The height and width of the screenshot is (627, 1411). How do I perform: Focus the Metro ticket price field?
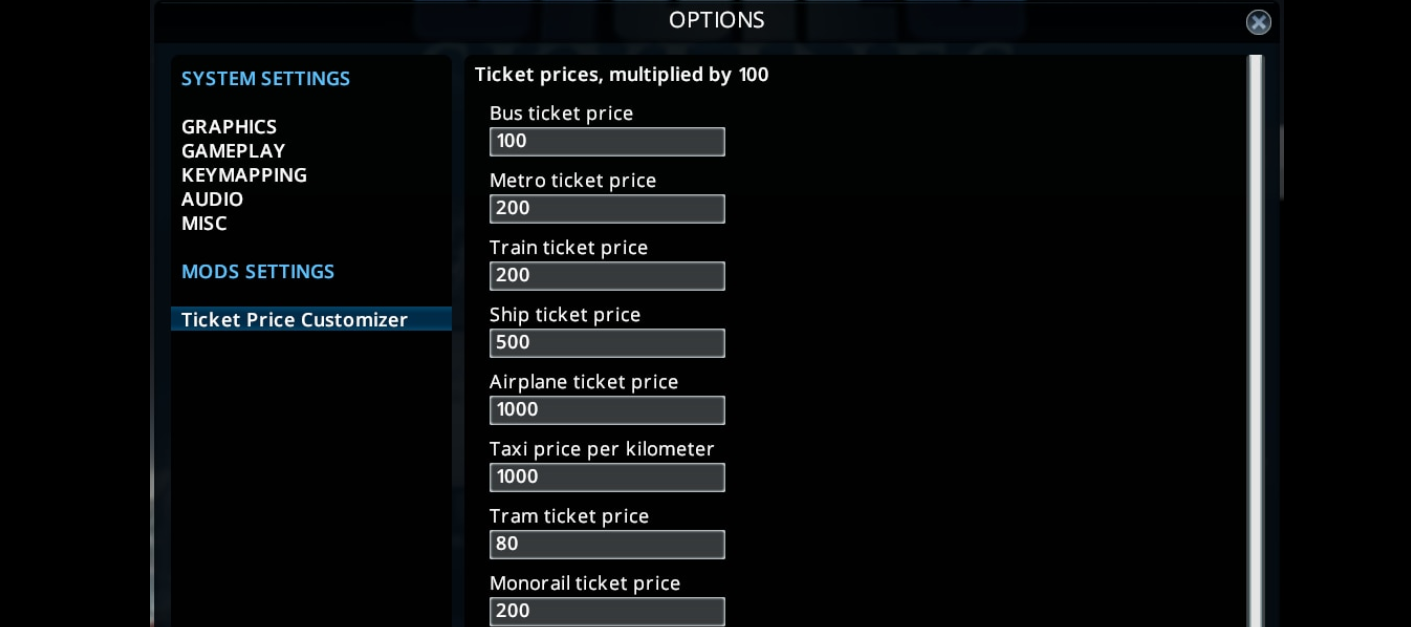click(607, 208)
